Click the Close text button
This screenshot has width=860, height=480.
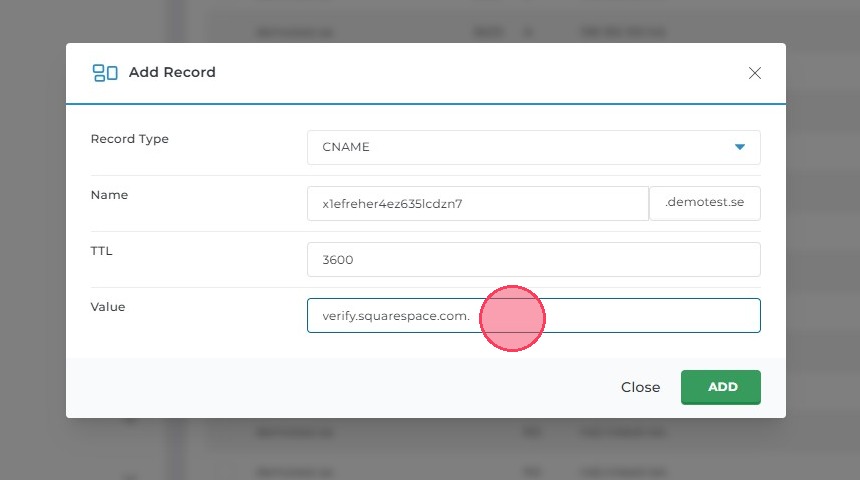point(640,387)
